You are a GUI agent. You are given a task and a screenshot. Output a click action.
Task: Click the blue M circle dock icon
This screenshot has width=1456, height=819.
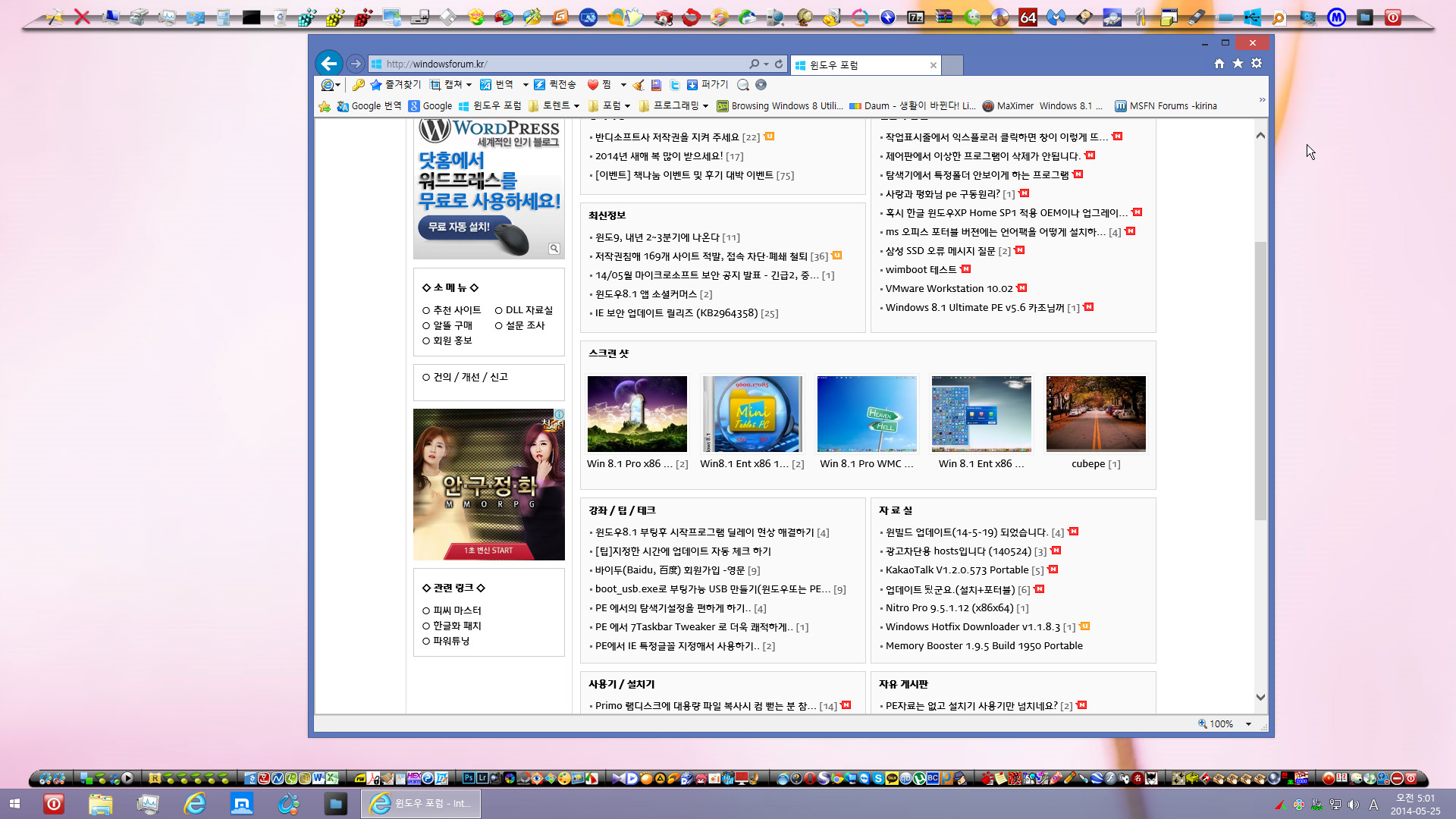[1337, 17]
